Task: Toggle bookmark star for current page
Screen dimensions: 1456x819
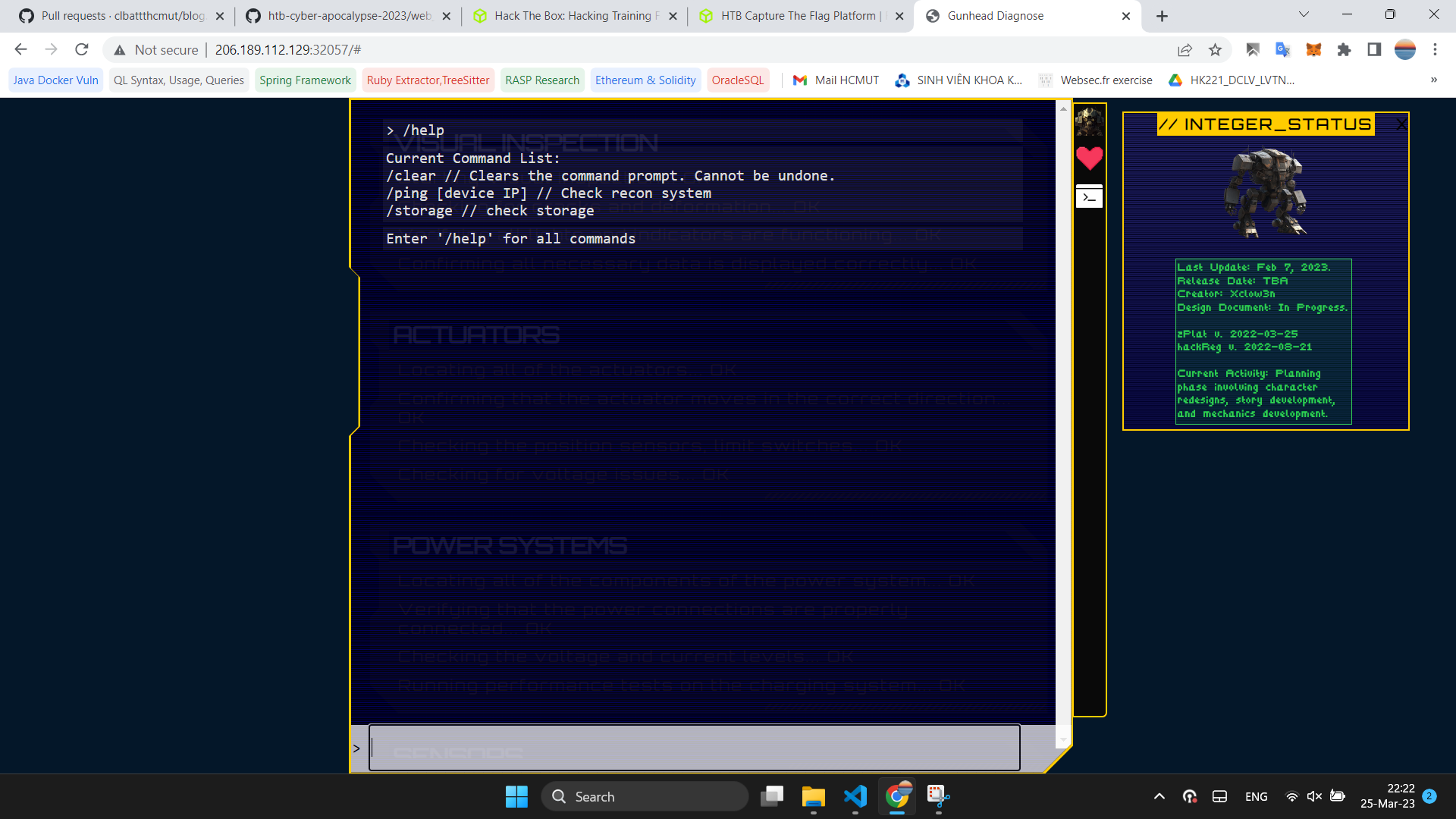Action: (1216, 49)
